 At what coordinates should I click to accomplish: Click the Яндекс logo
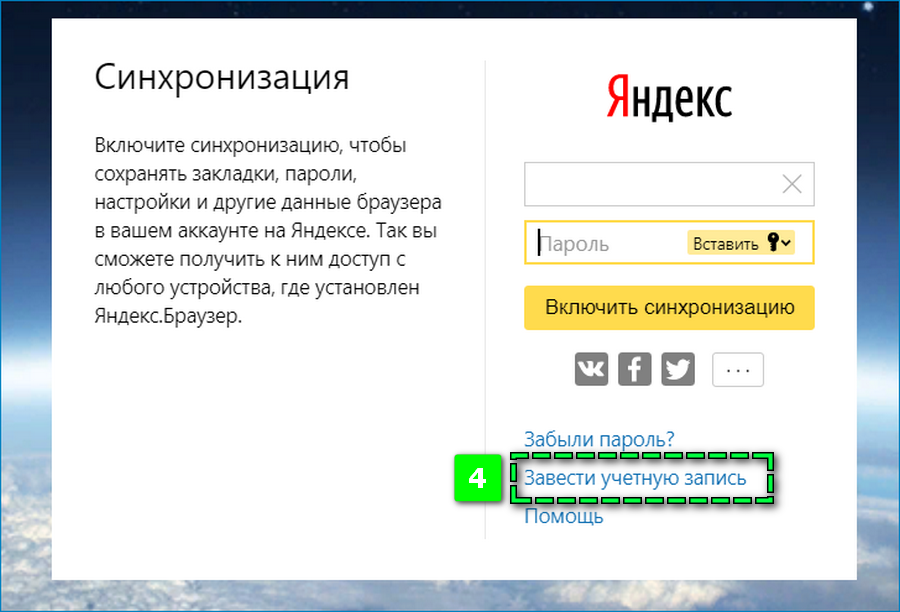[668, 97]
